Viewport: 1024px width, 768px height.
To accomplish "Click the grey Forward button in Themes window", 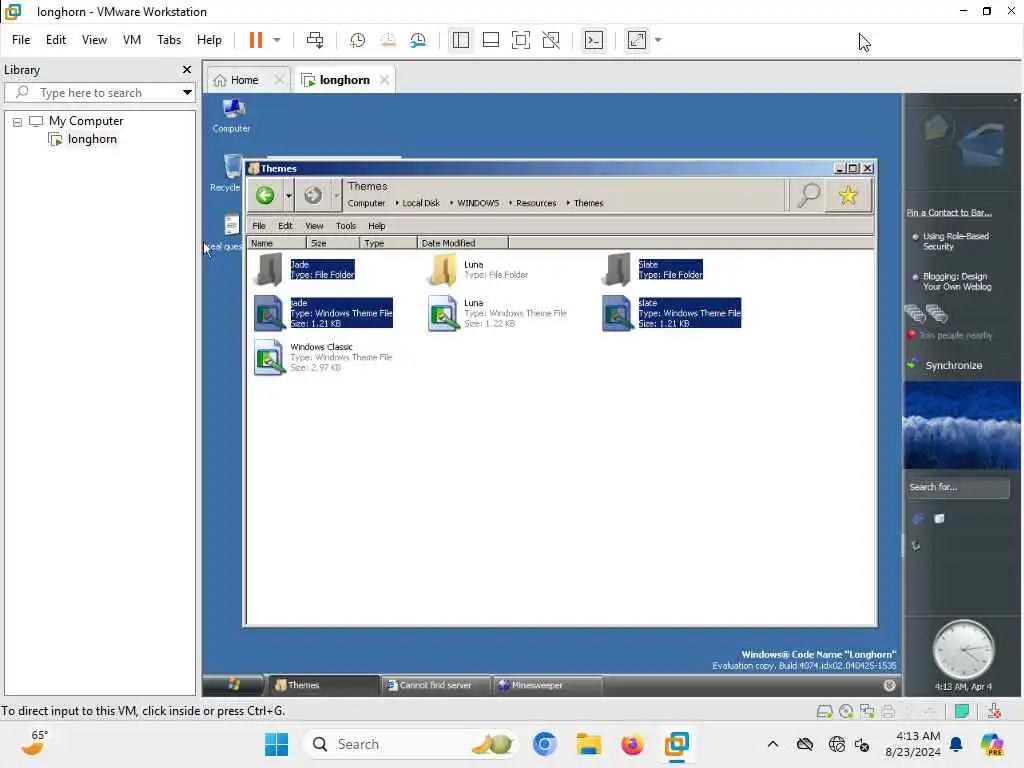I will [x=313, y=195].
